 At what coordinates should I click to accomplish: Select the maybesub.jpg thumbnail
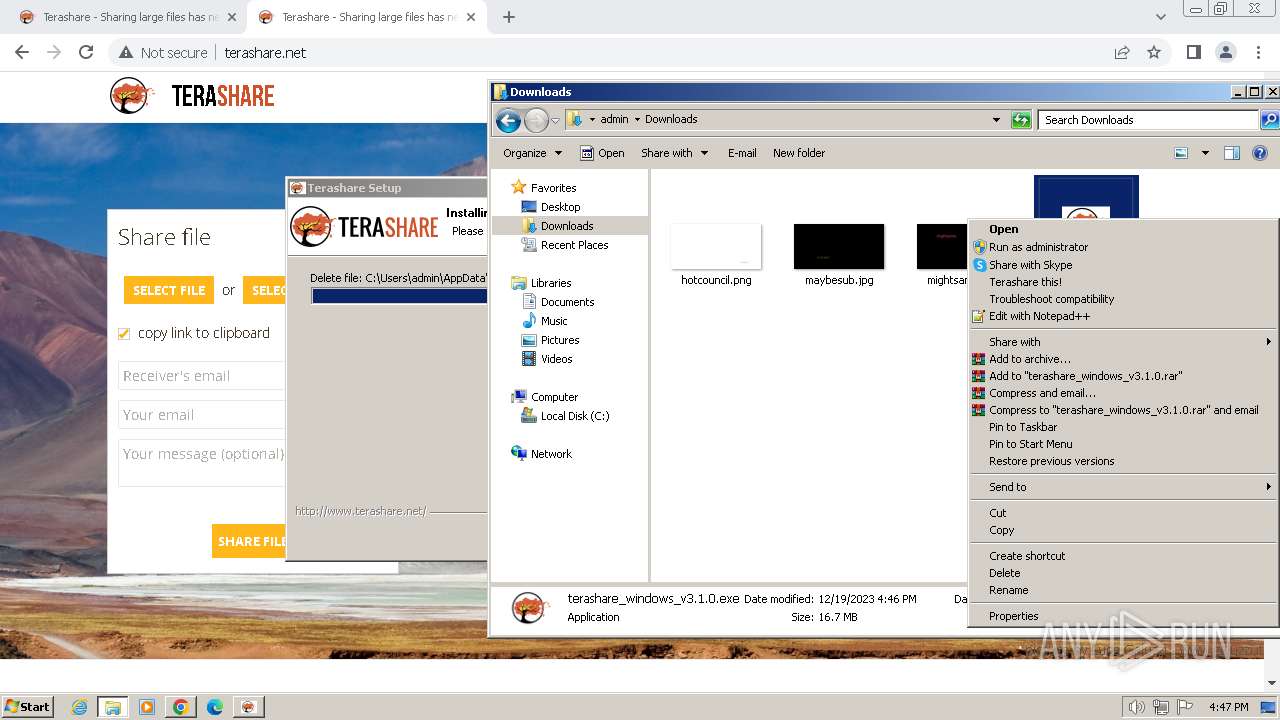839,246
